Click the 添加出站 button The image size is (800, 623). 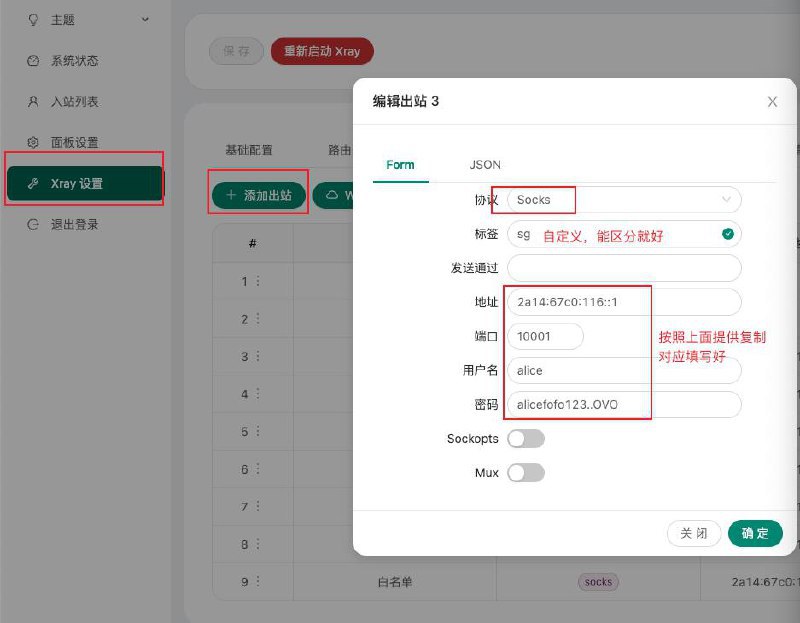coord(258,195)
